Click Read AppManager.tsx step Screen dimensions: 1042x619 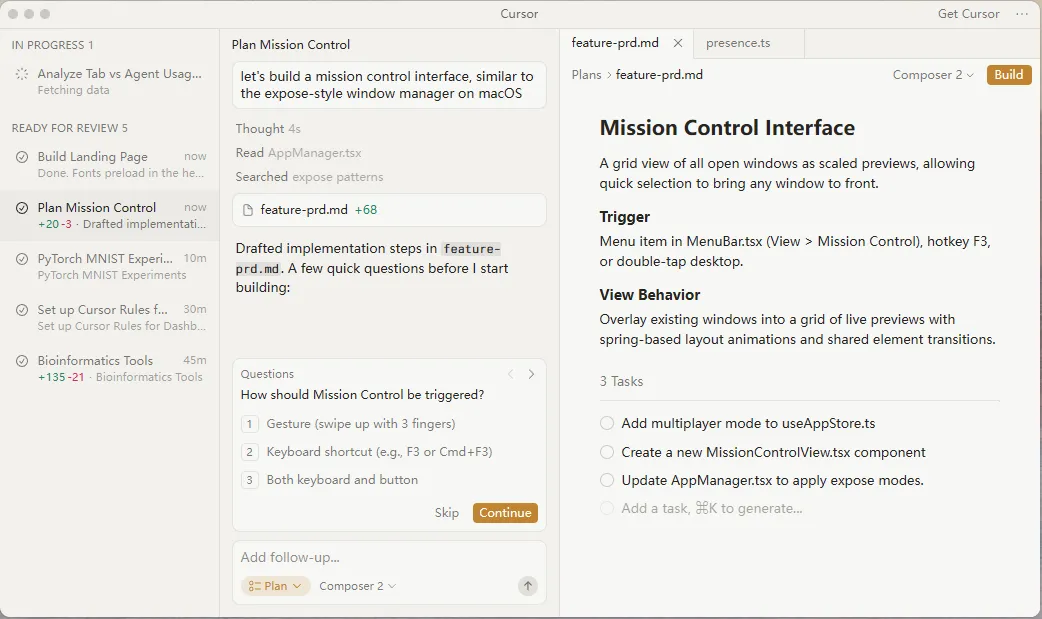[x=298, y=153]
